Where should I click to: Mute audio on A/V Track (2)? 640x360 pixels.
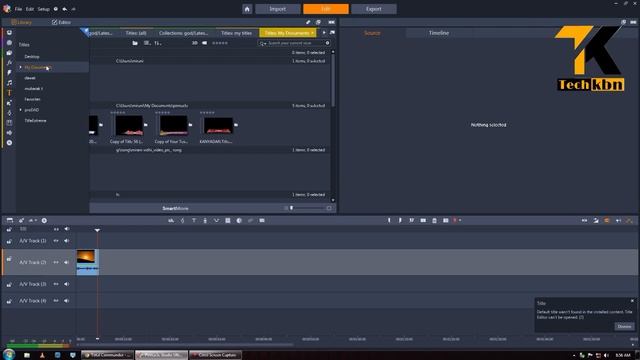67,262
